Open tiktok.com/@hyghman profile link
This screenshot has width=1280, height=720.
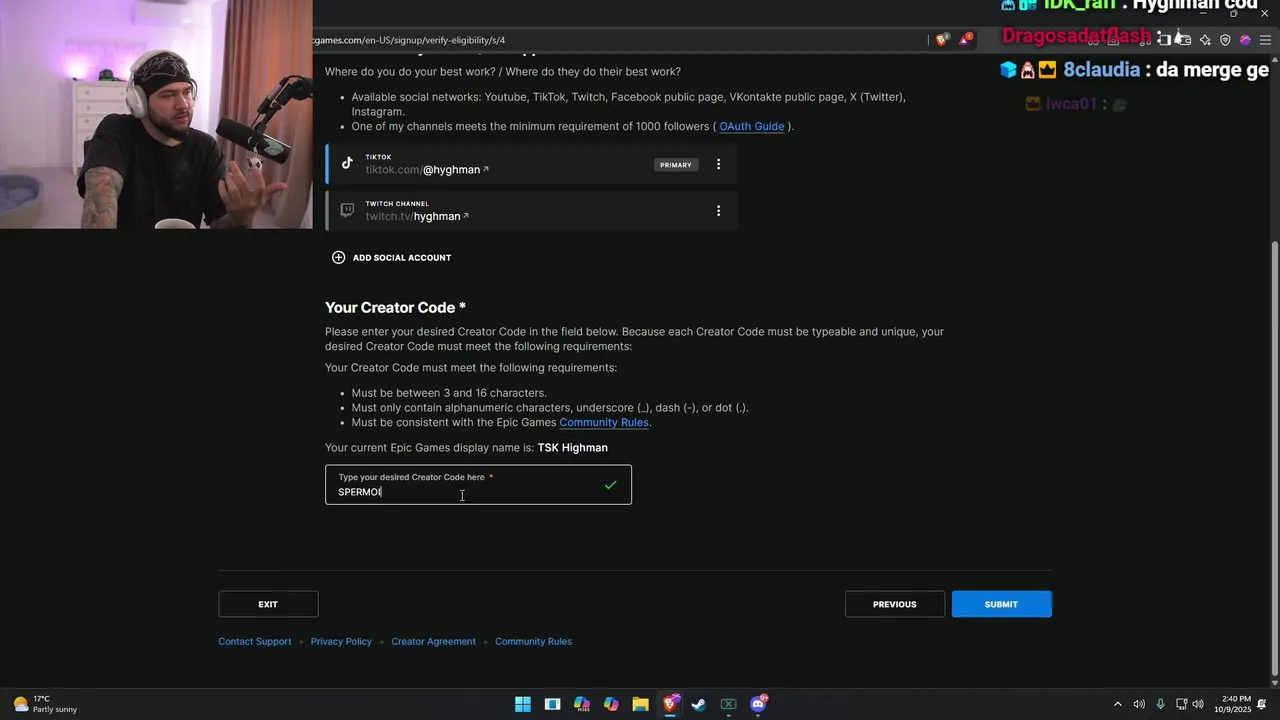427,170
